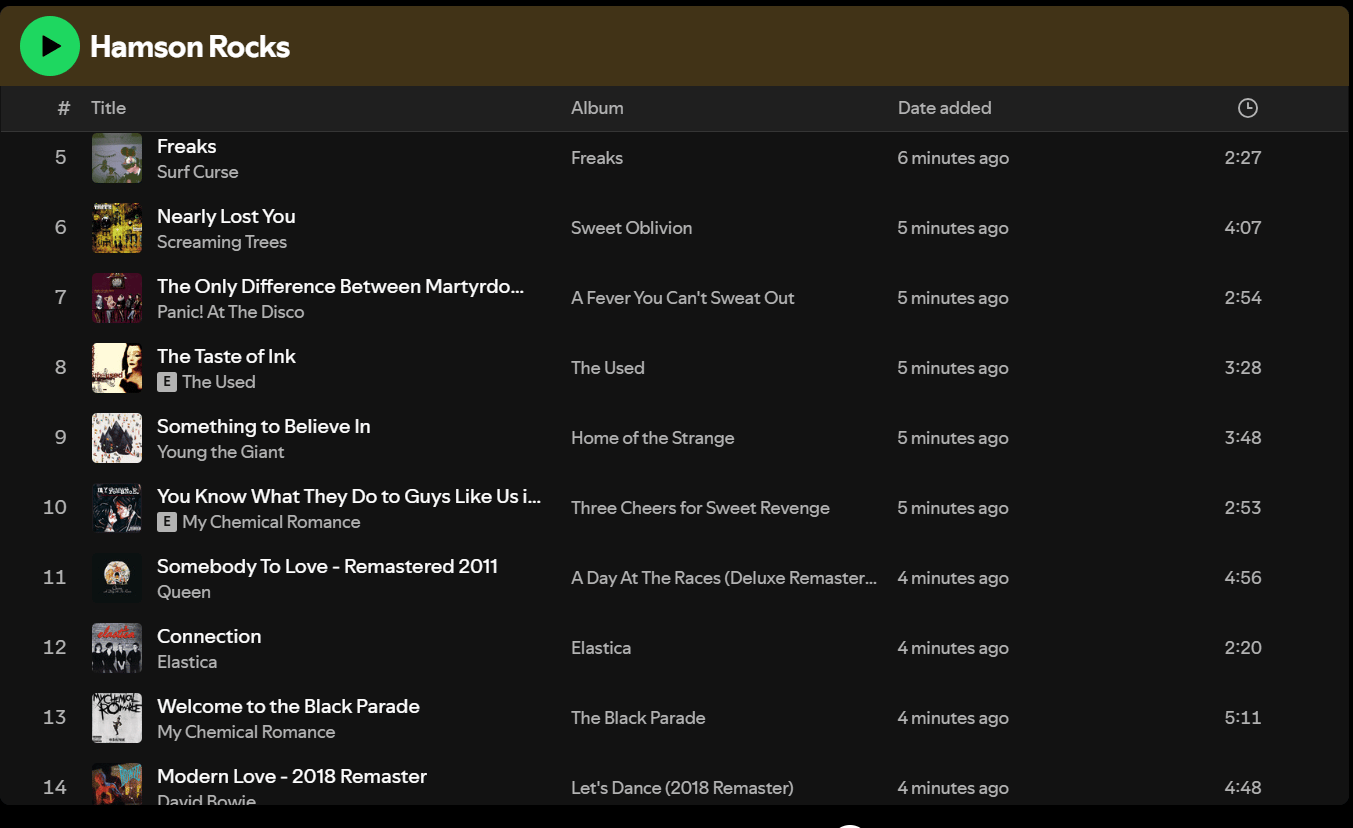Go to artist Surf Curse
Screen dimensions: 1353x828
198,172
